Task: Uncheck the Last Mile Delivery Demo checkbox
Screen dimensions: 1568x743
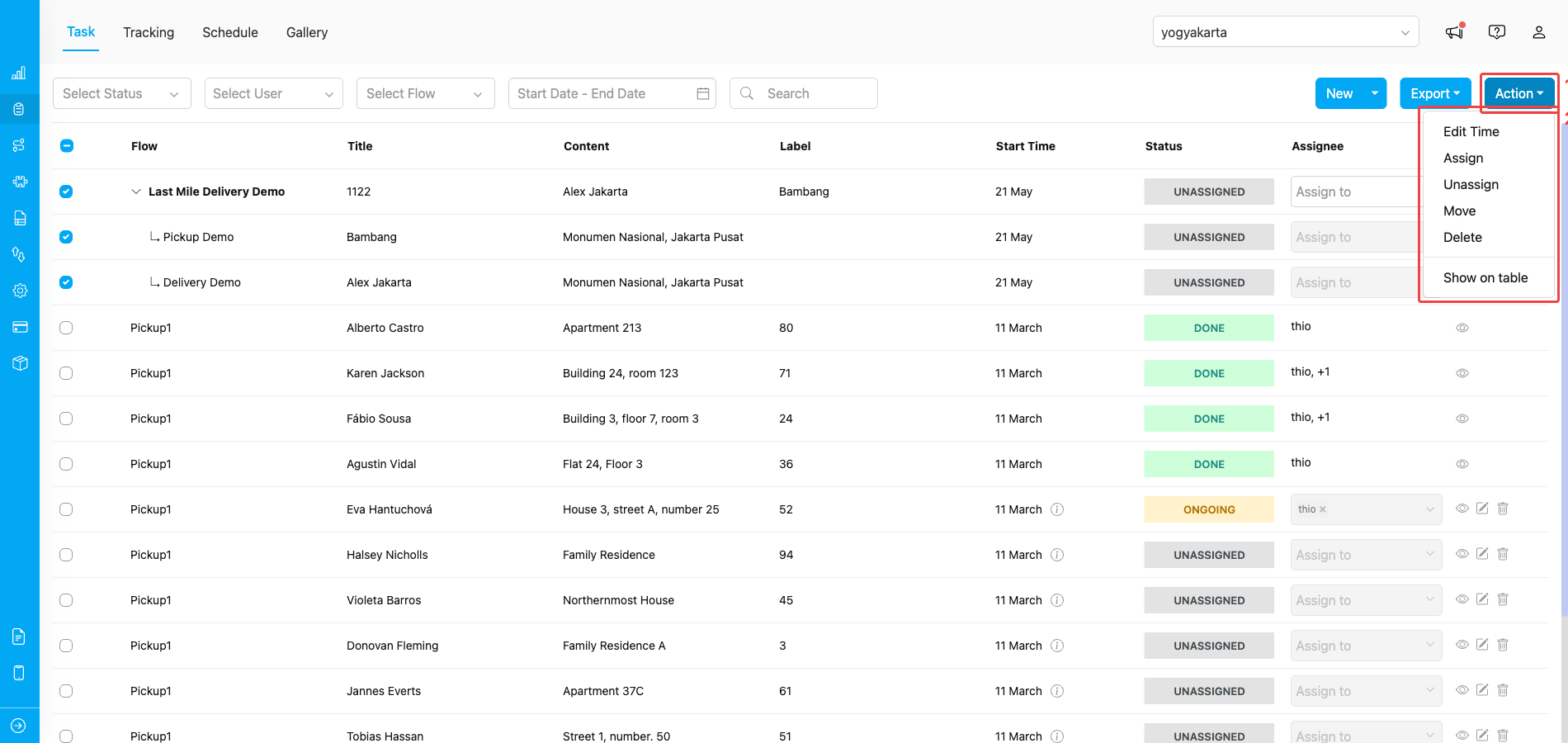Action: [x=66, y=192]
